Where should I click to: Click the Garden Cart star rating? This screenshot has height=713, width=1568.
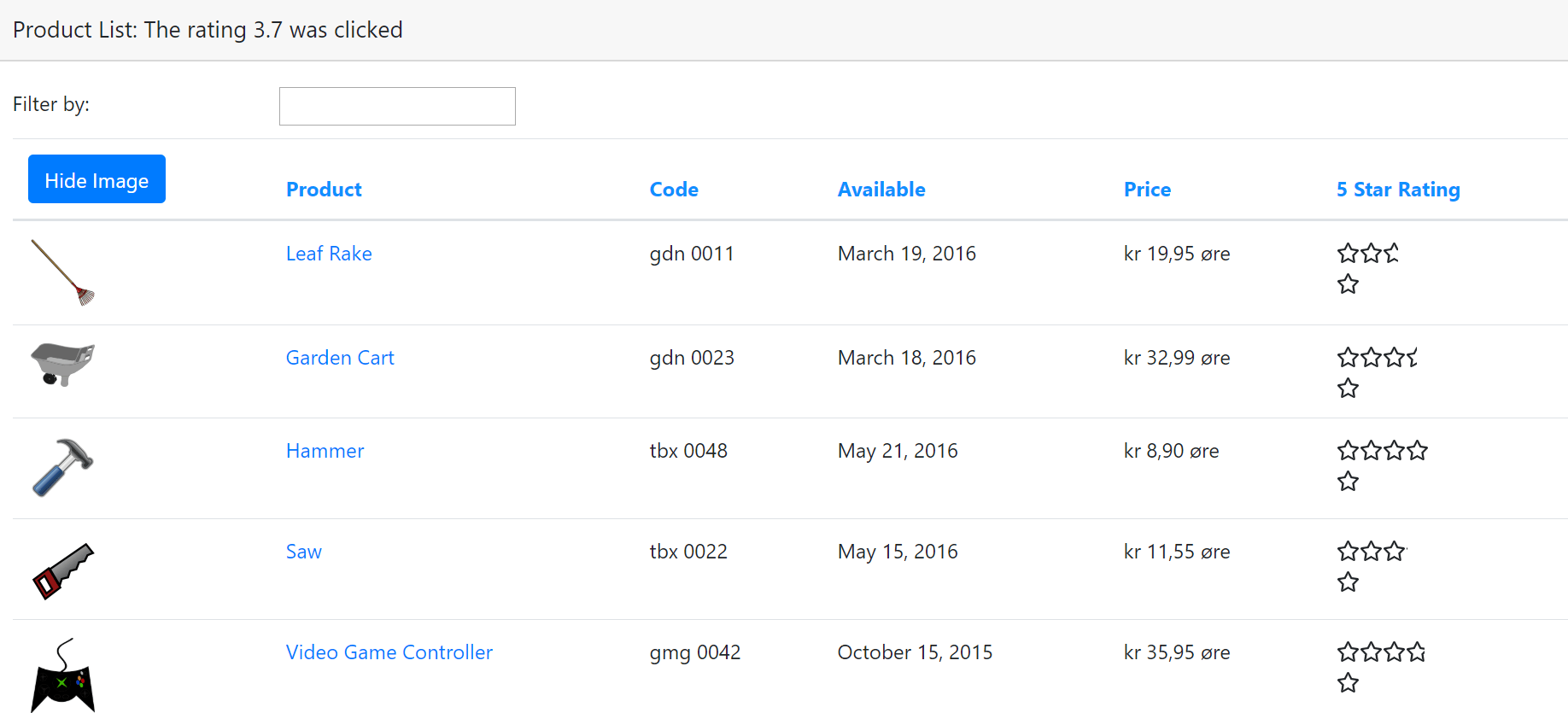coord(1376,358)
